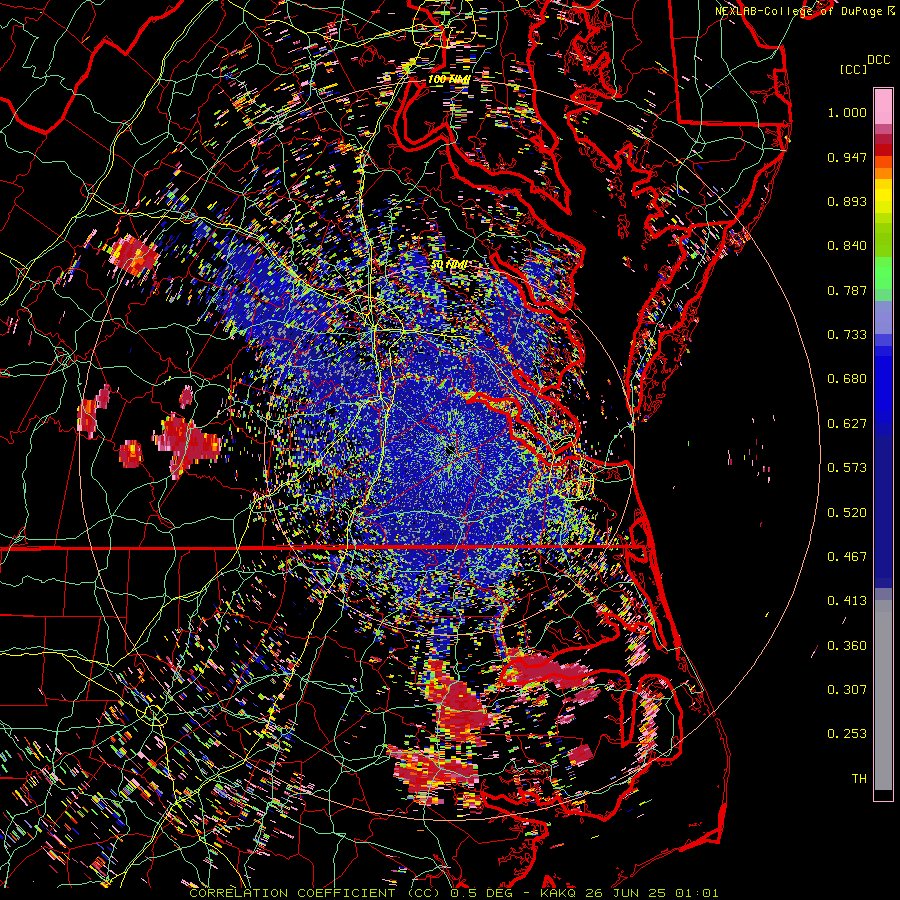Select the 0.520 legend value
The width and height of the screenshot is (900, 900).
(x=847, y=513)
